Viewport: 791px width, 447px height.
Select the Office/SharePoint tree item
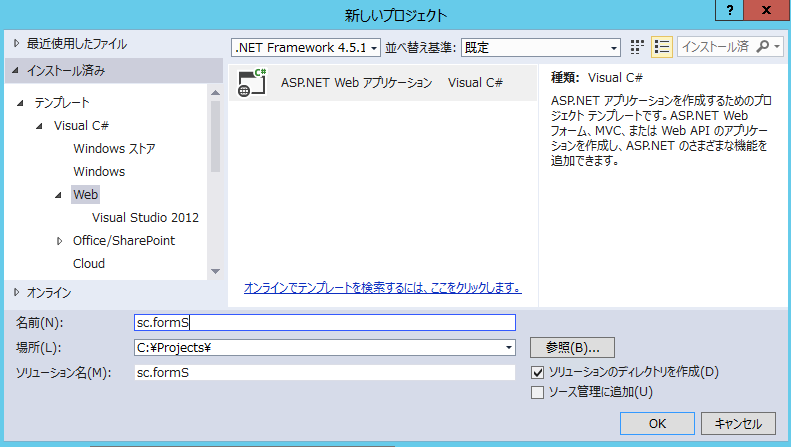pyautogui.click(x=124, y=241)
